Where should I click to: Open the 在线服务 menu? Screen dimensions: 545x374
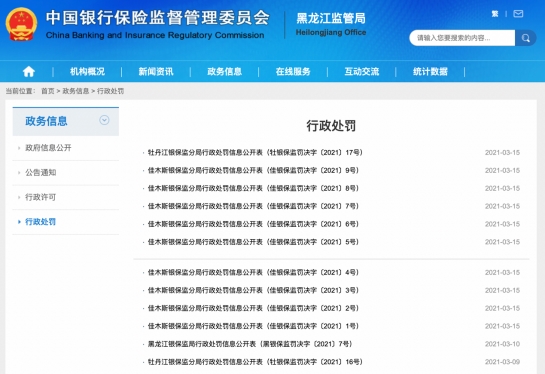click(x=293, y=72)
